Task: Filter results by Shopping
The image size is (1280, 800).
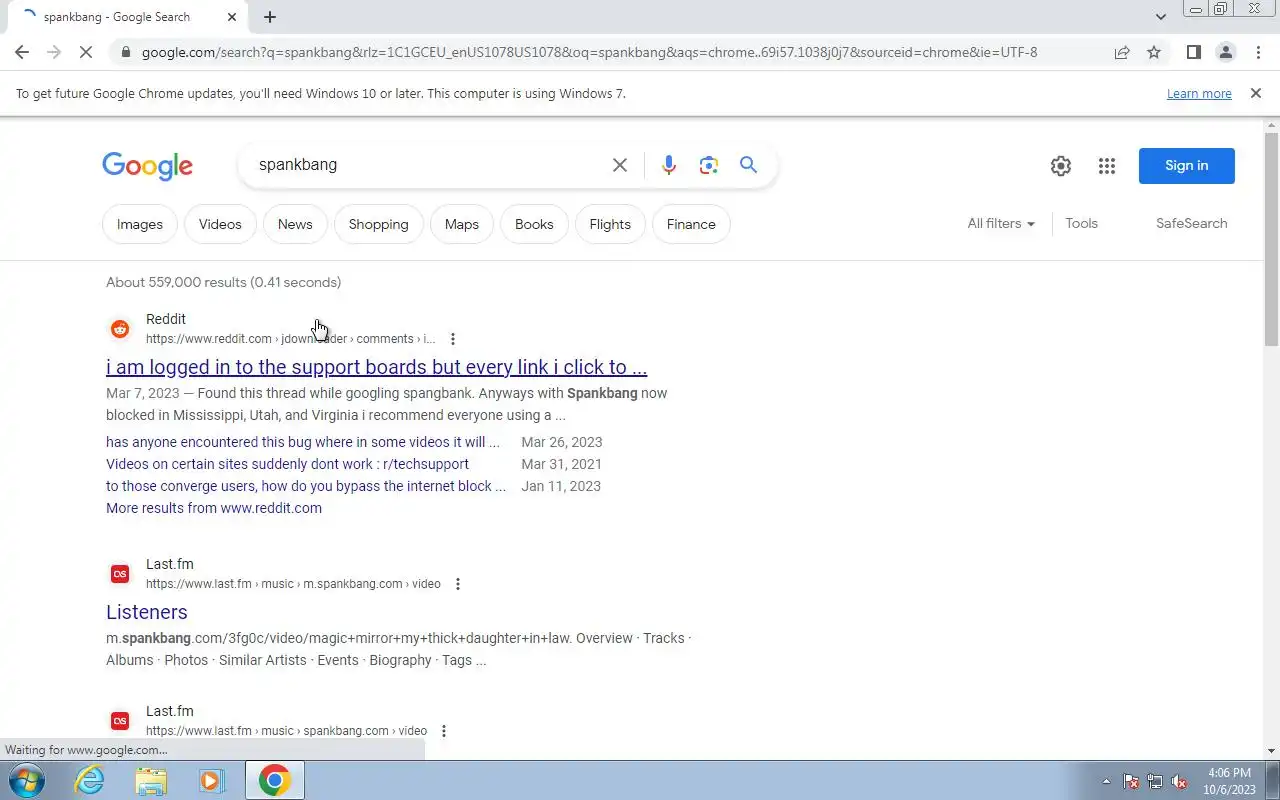Action: click(x=379, y=224)
